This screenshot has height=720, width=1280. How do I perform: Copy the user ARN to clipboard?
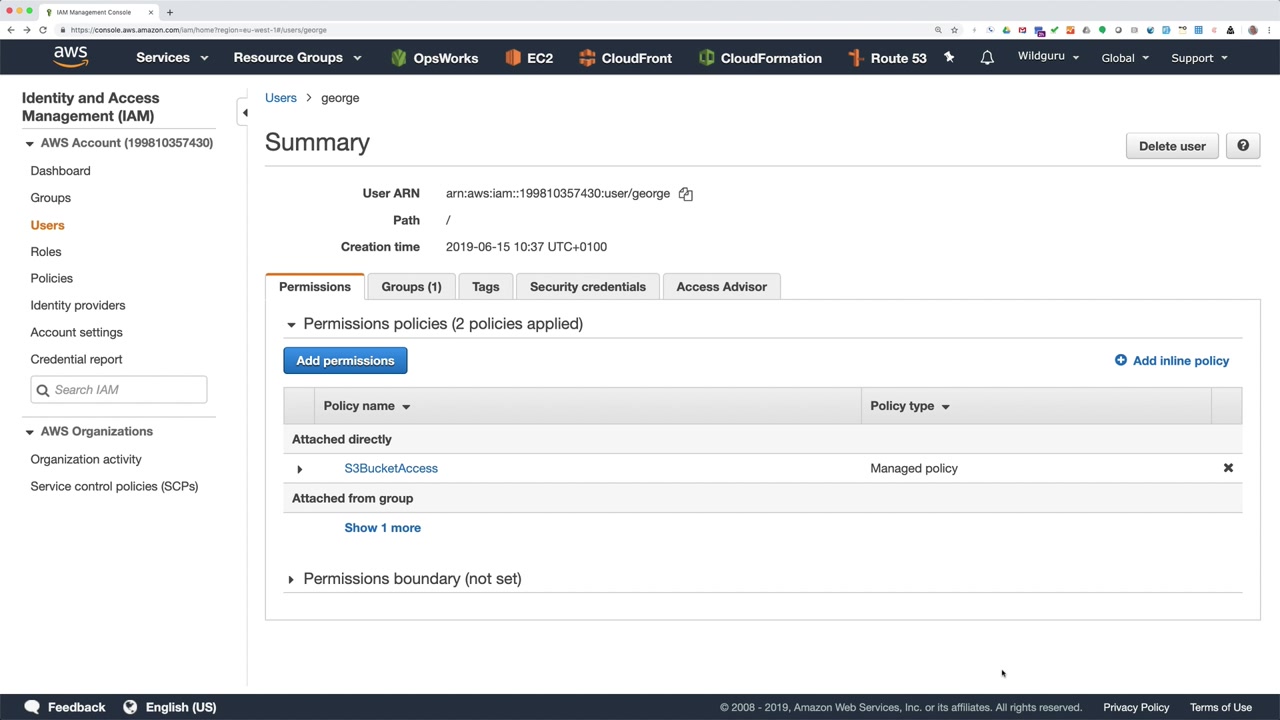coord(686,194)
